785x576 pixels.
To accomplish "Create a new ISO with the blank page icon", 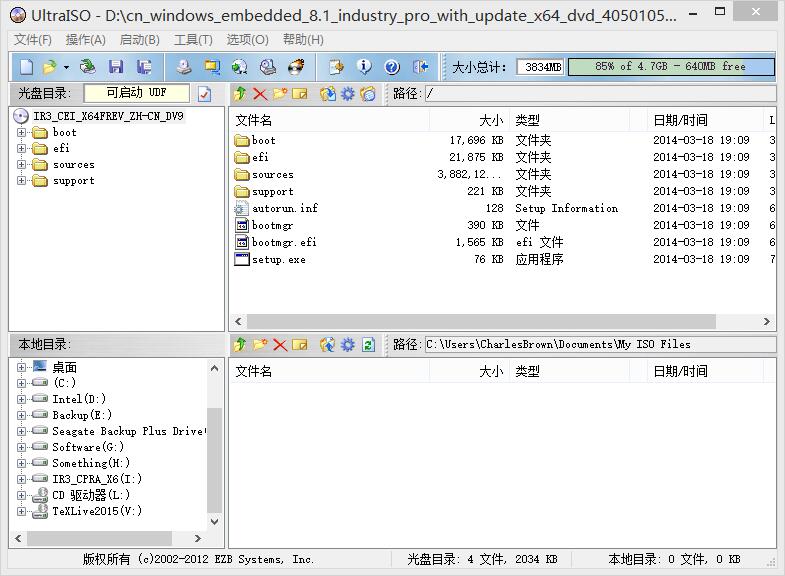I will 27,67.
